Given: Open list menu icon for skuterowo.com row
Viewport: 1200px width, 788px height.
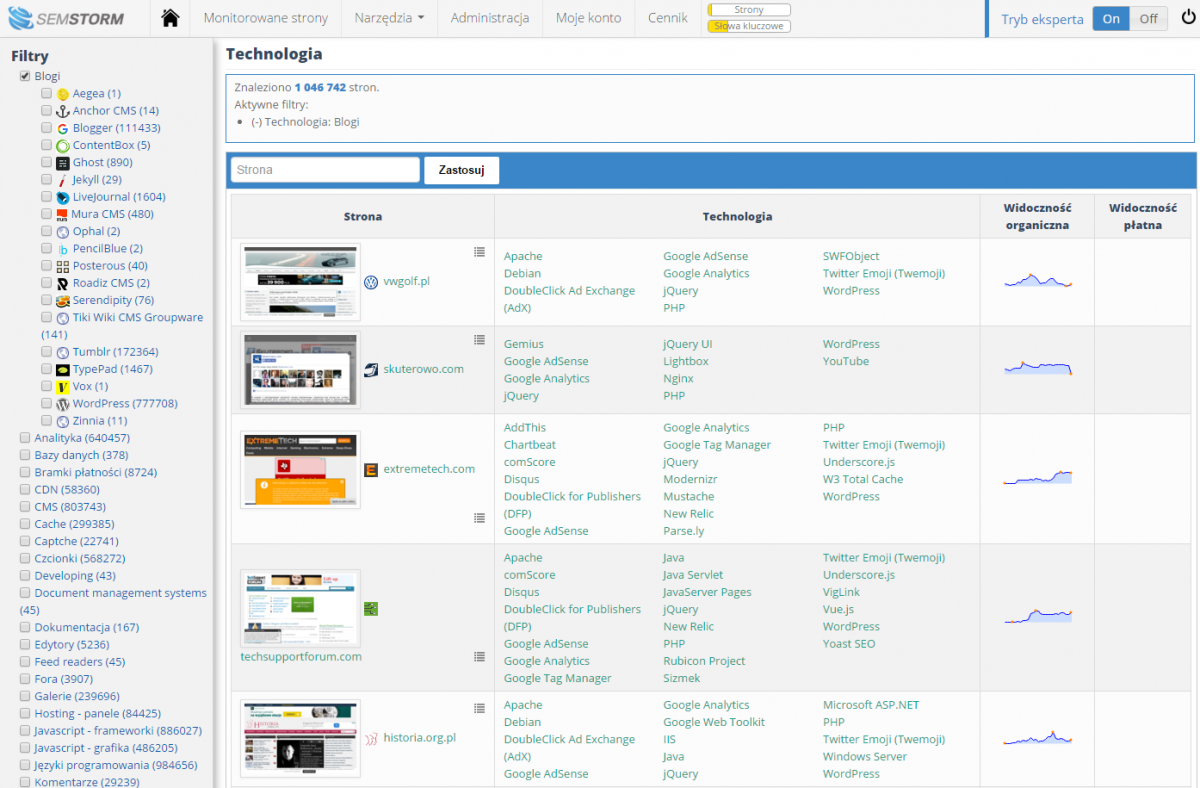Looking at the screenshot, I should point(479,339).
